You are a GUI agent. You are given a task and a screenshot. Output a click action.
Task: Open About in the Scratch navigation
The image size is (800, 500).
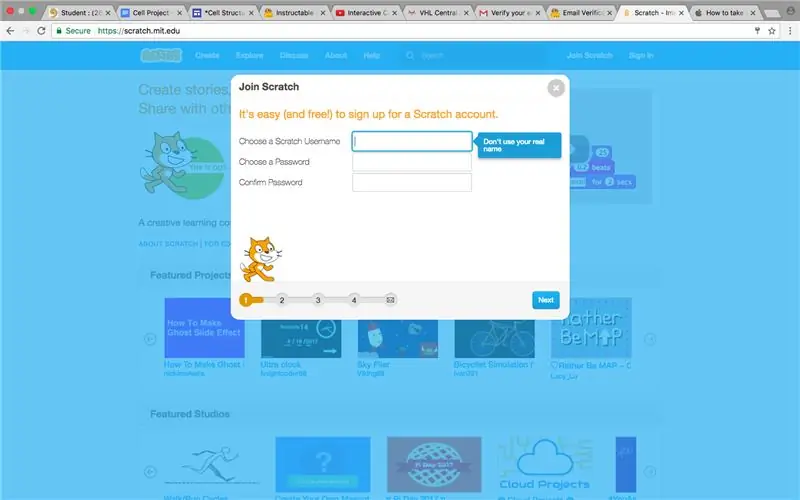click(x=336, y=55)
